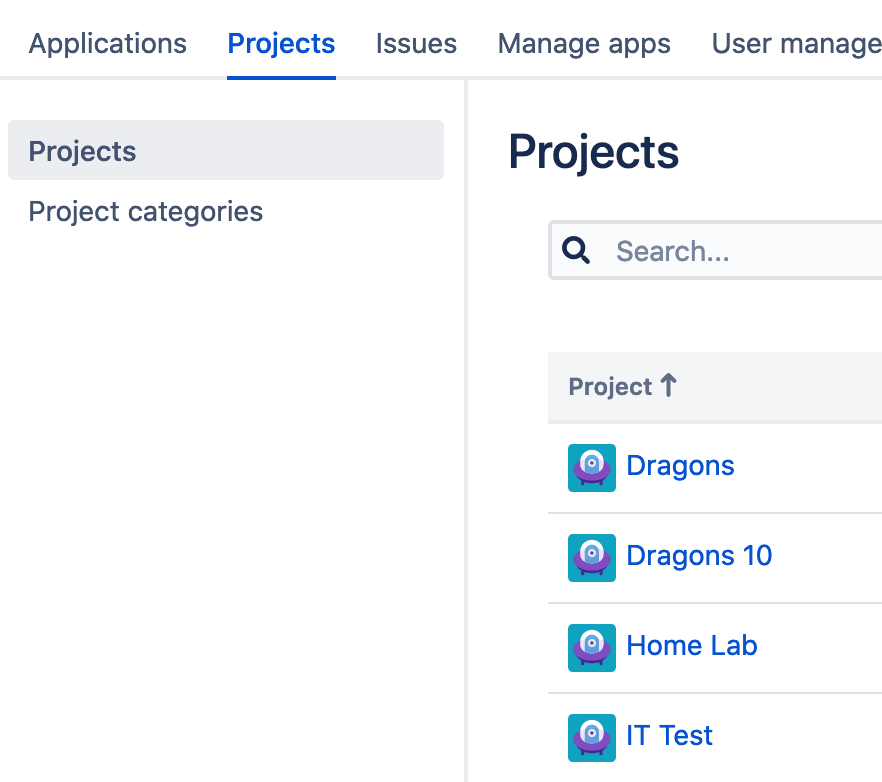Viewport: 882px width, 782px height.
Task: Click the Home Lab project avatar icon
Action: point(591,647)
